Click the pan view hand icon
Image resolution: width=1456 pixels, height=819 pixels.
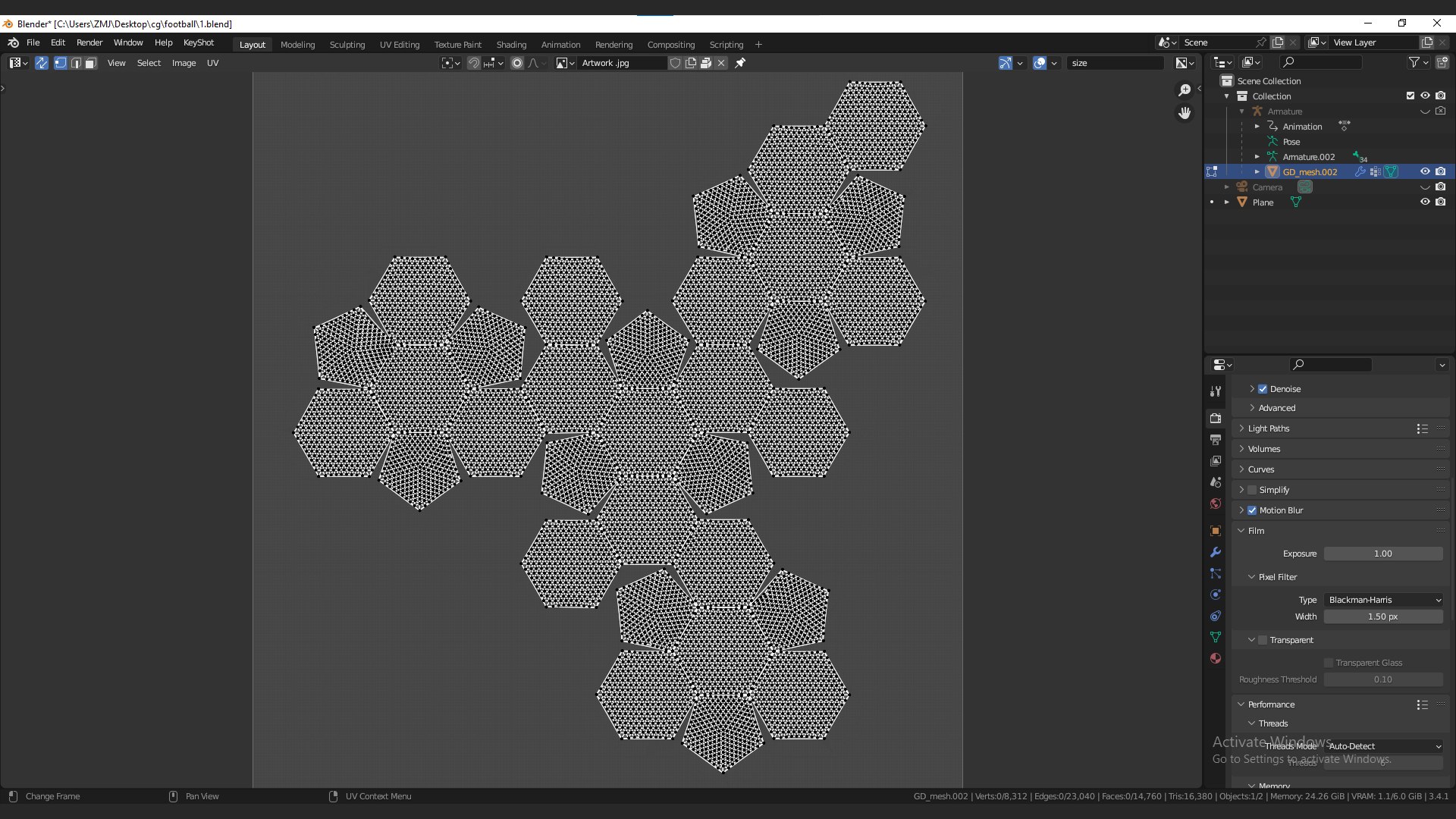coord(1185,113)
